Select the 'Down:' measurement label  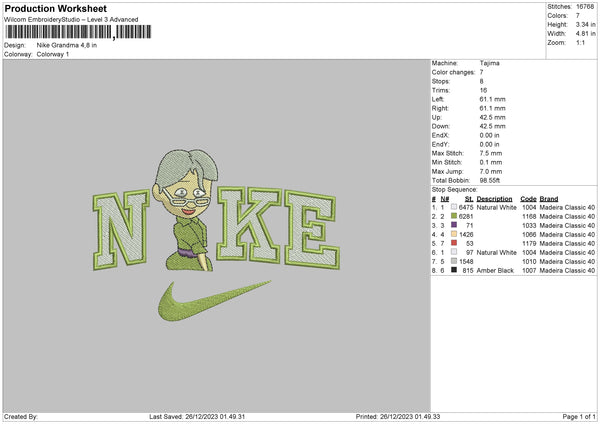[x=441, y=126]
